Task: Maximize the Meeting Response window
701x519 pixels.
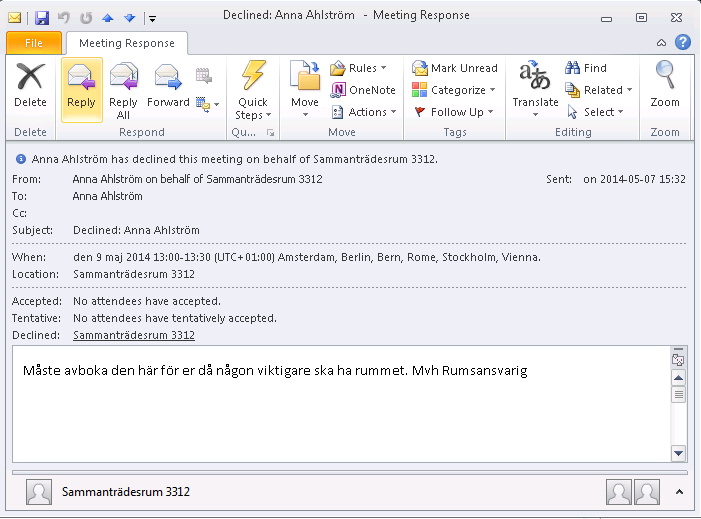Action: [642, 18]
